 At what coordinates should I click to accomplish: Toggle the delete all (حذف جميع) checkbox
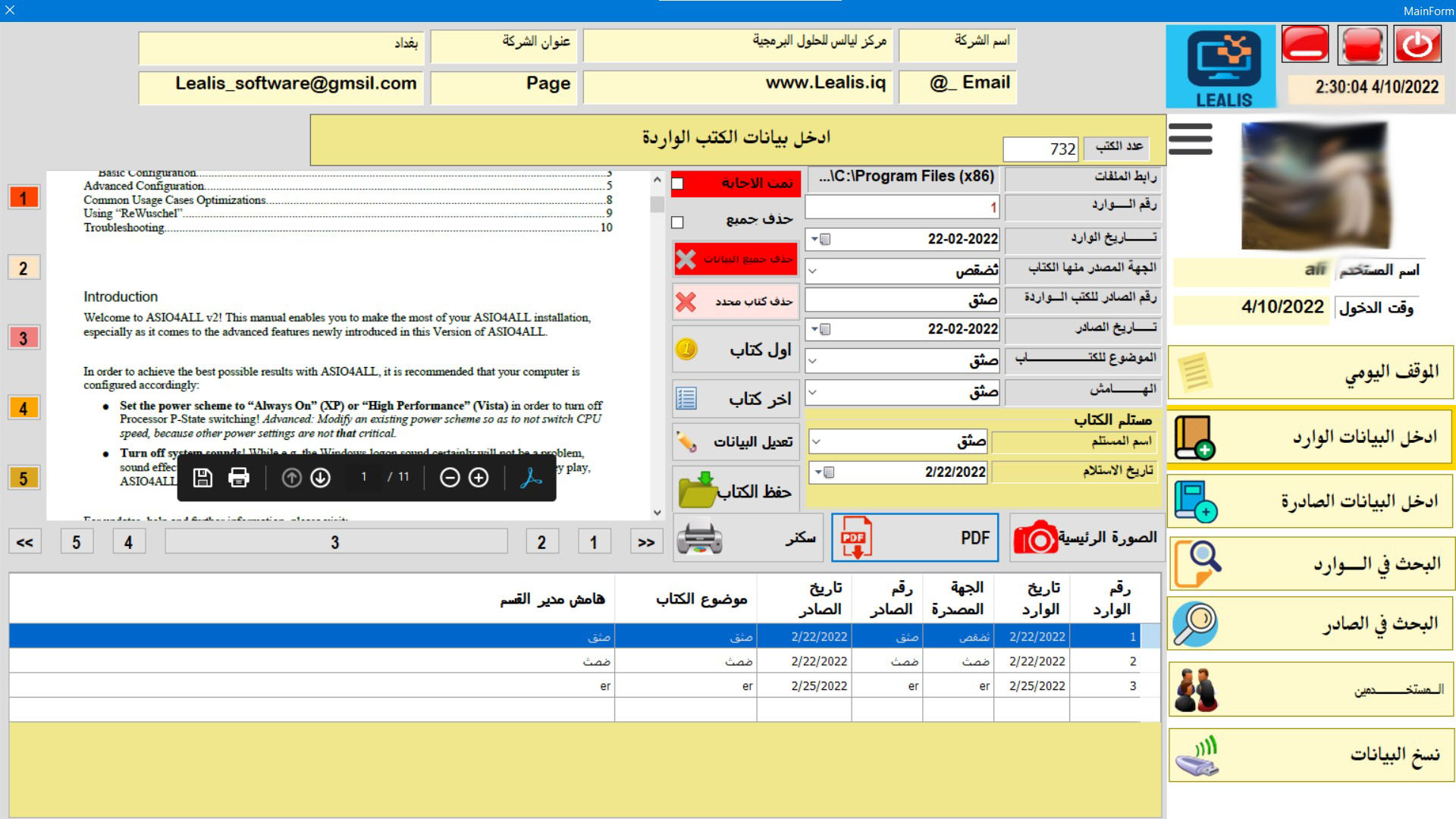(x=678, y=222)
